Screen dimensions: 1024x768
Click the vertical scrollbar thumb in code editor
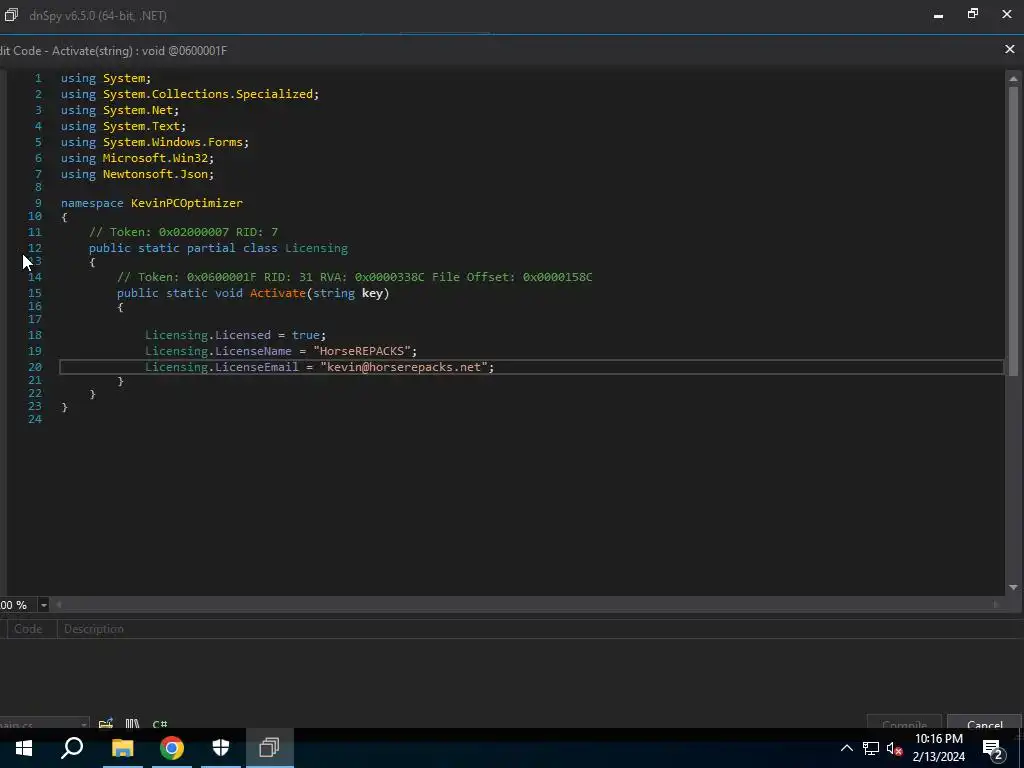click(1013, 231)
